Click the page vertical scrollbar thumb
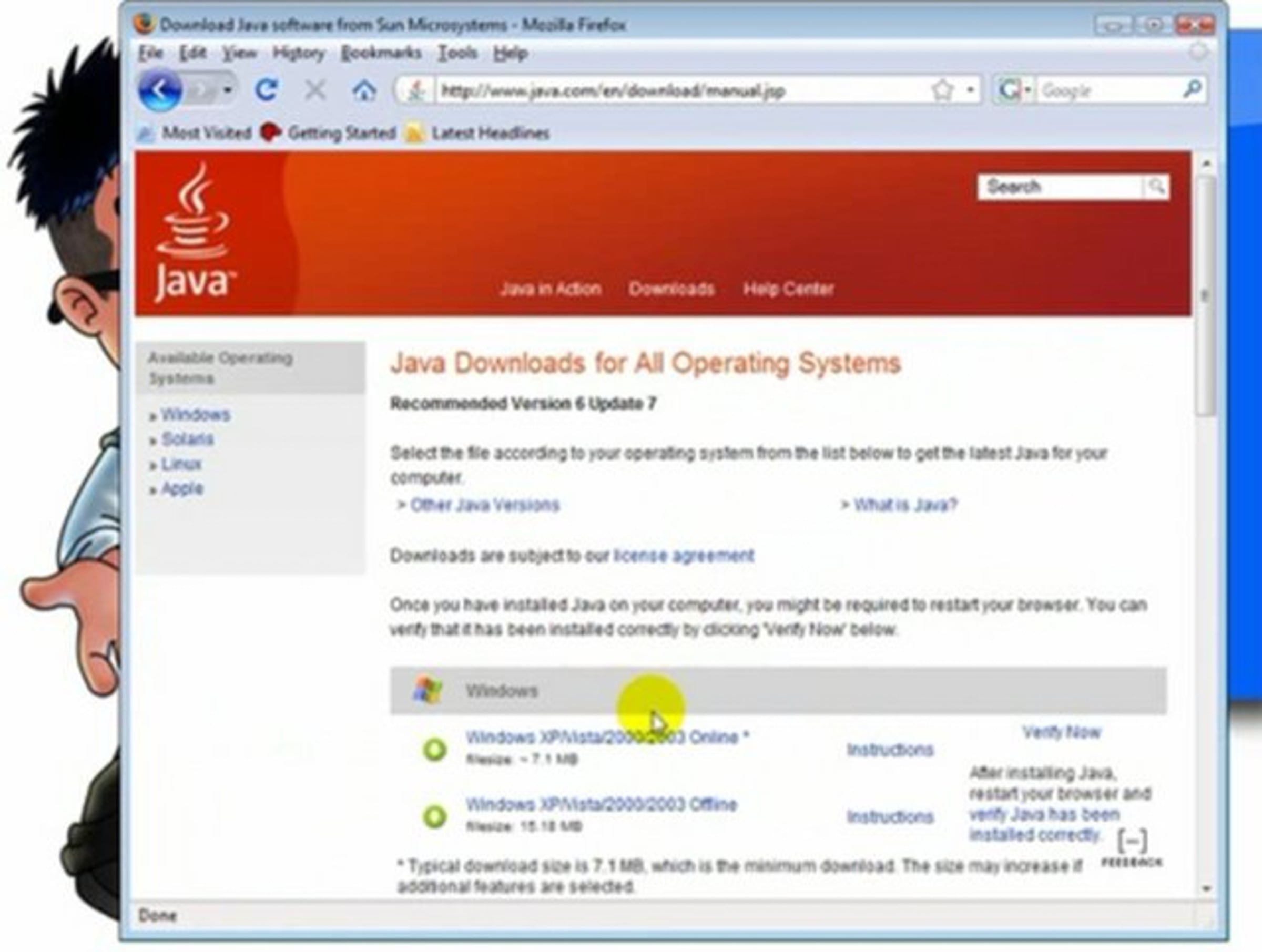 [1206, 296]
